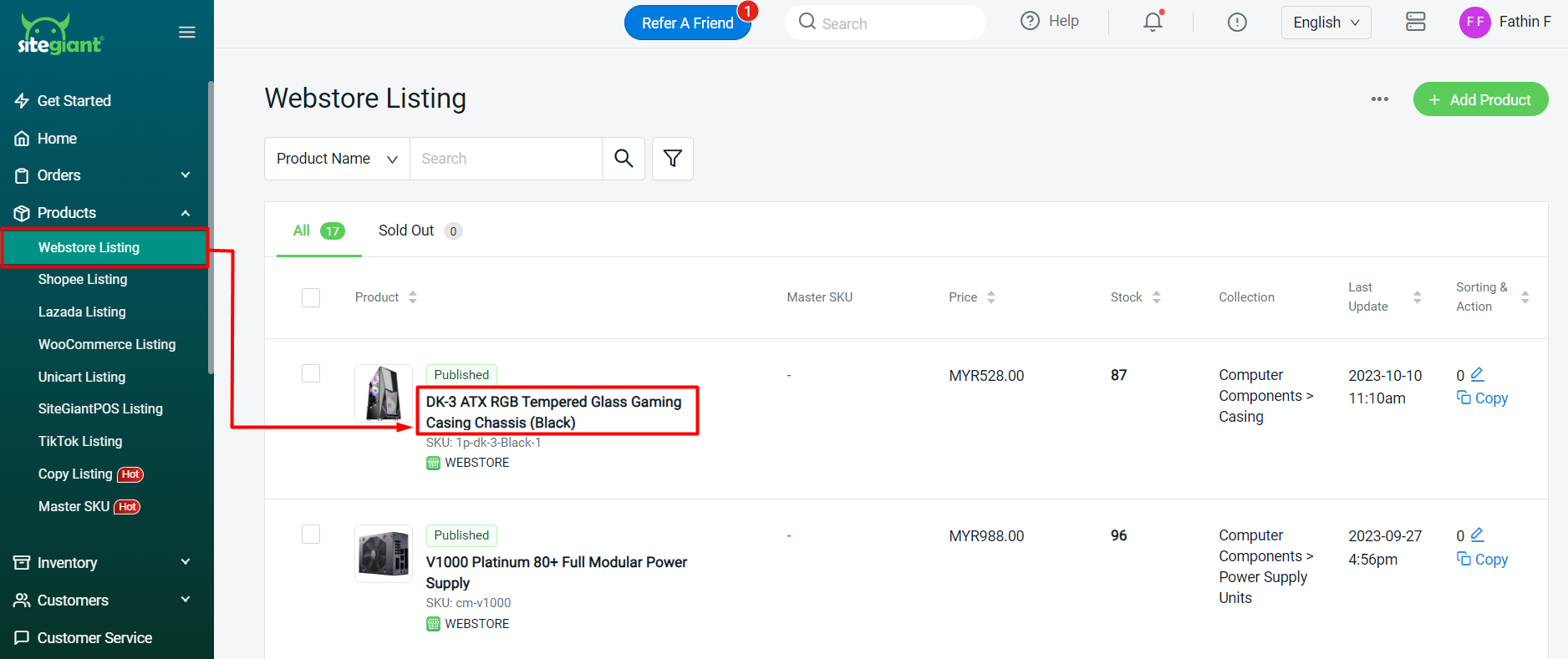The image size is (1568, 659).
Task: Click the product search magnifier button
Action: (x=624, y=159)
